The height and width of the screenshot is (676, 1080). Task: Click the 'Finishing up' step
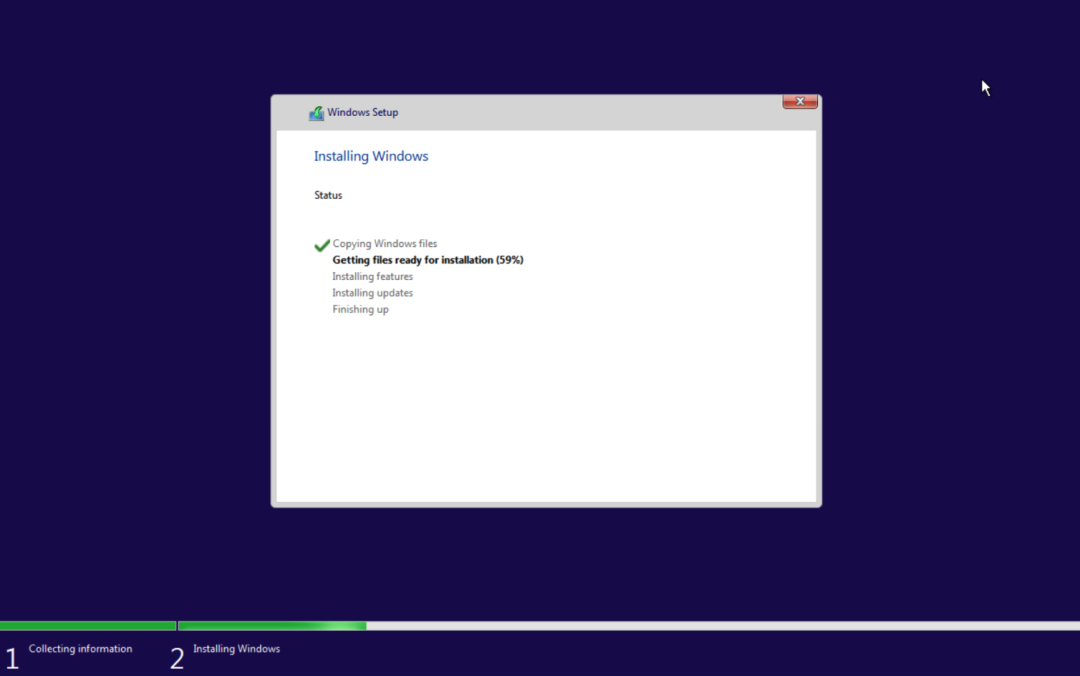pyautogui.click(x=360, y=309)
